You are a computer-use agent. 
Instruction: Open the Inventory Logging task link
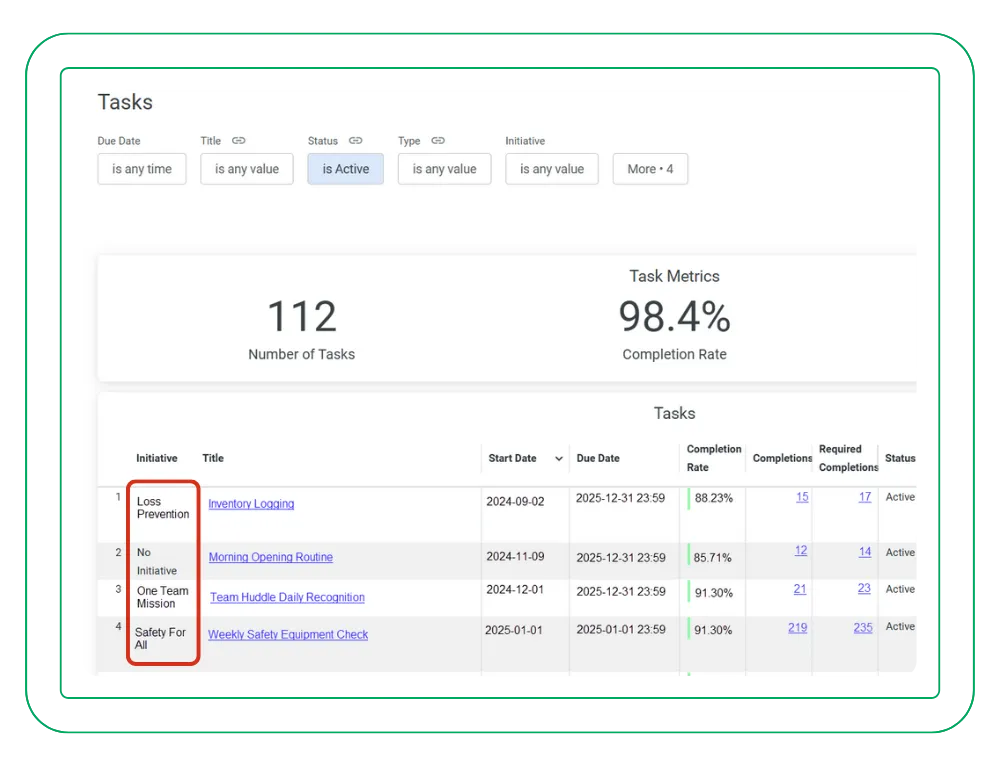click(251, 504)
